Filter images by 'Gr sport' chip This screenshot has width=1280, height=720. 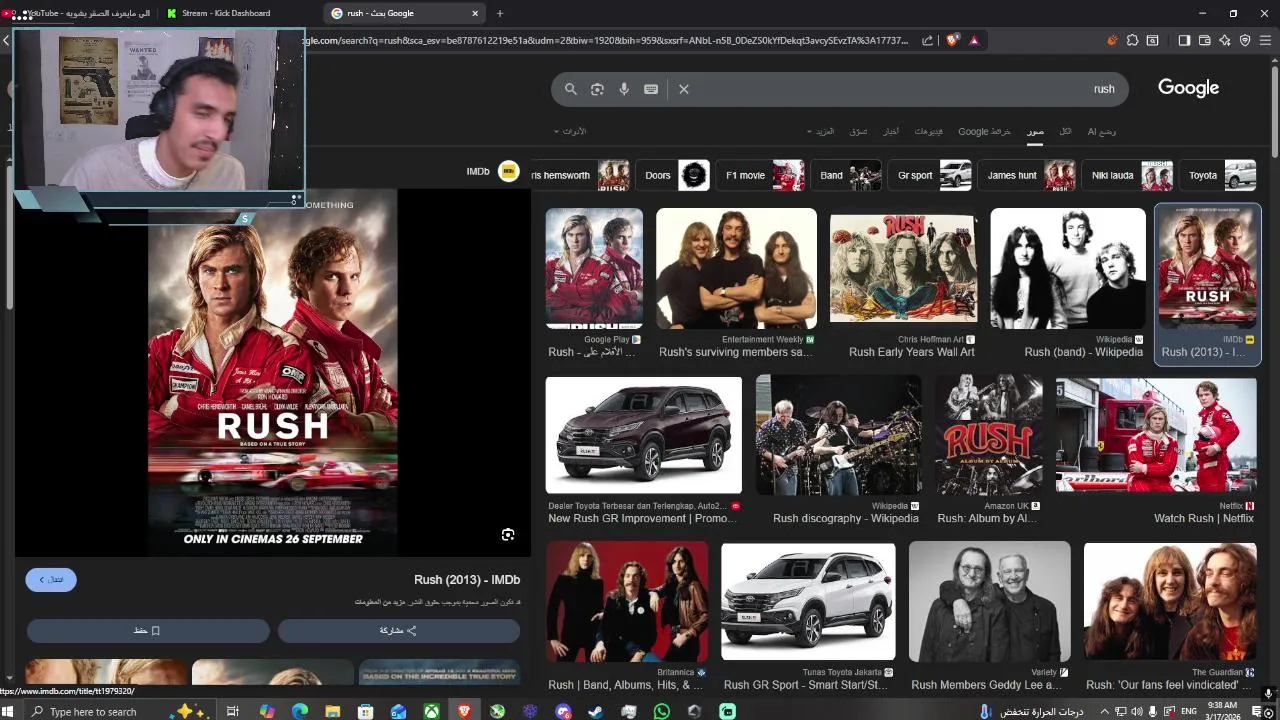pyautogui.click(x=929, y=175)
